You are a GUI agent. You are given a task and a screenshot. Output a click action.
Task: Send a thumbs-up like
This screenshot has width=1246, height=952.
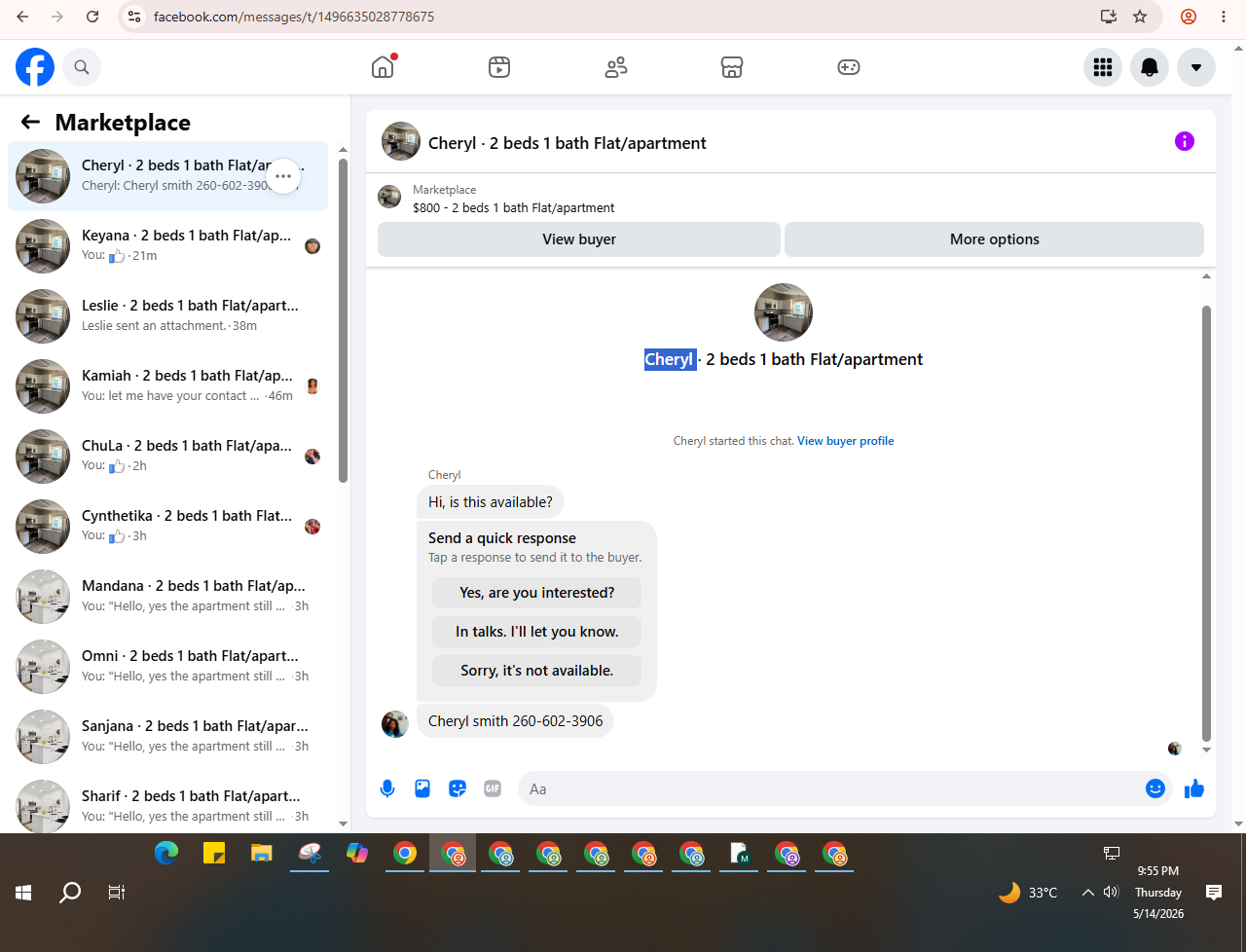coord(1194,788)
